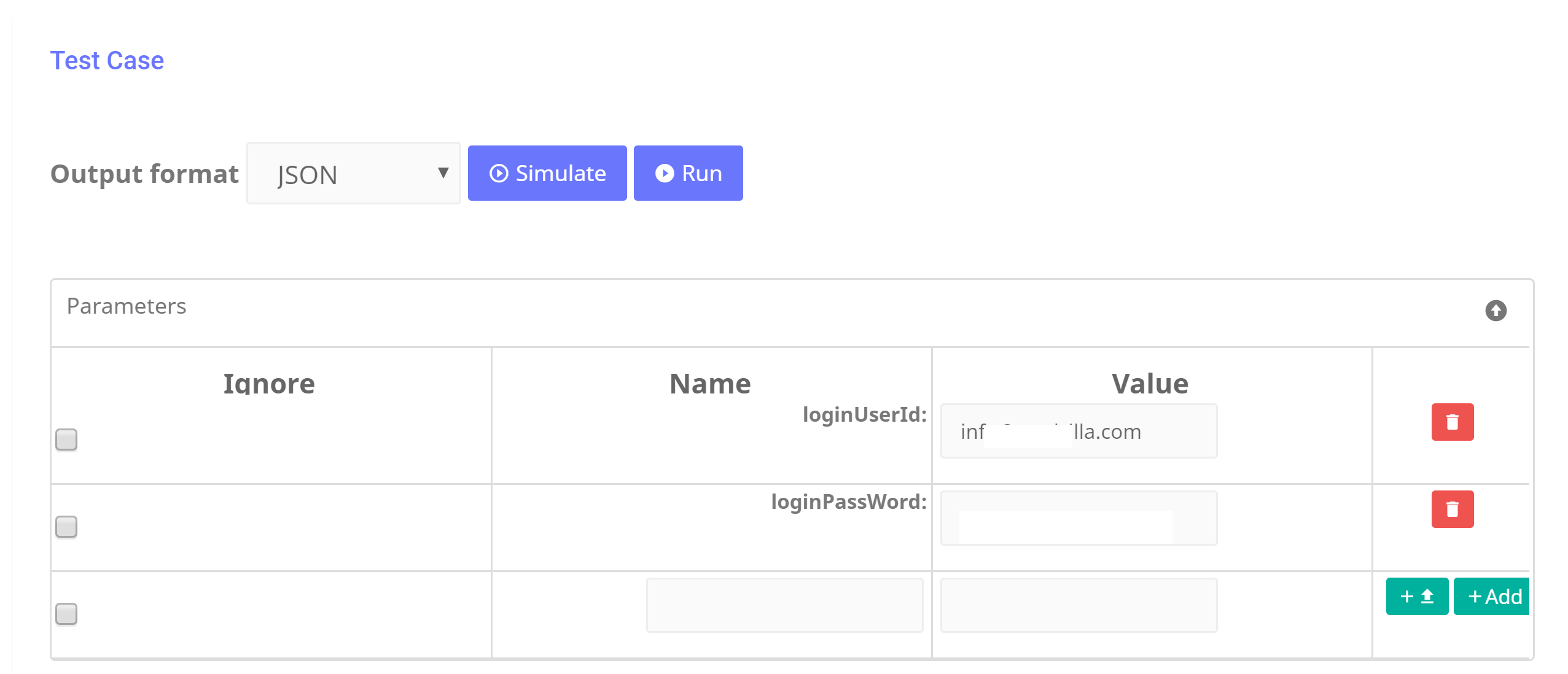Toggle Ignore checkbox for loginUserId
Screen dimensions: 1568x674
[66, 440]
